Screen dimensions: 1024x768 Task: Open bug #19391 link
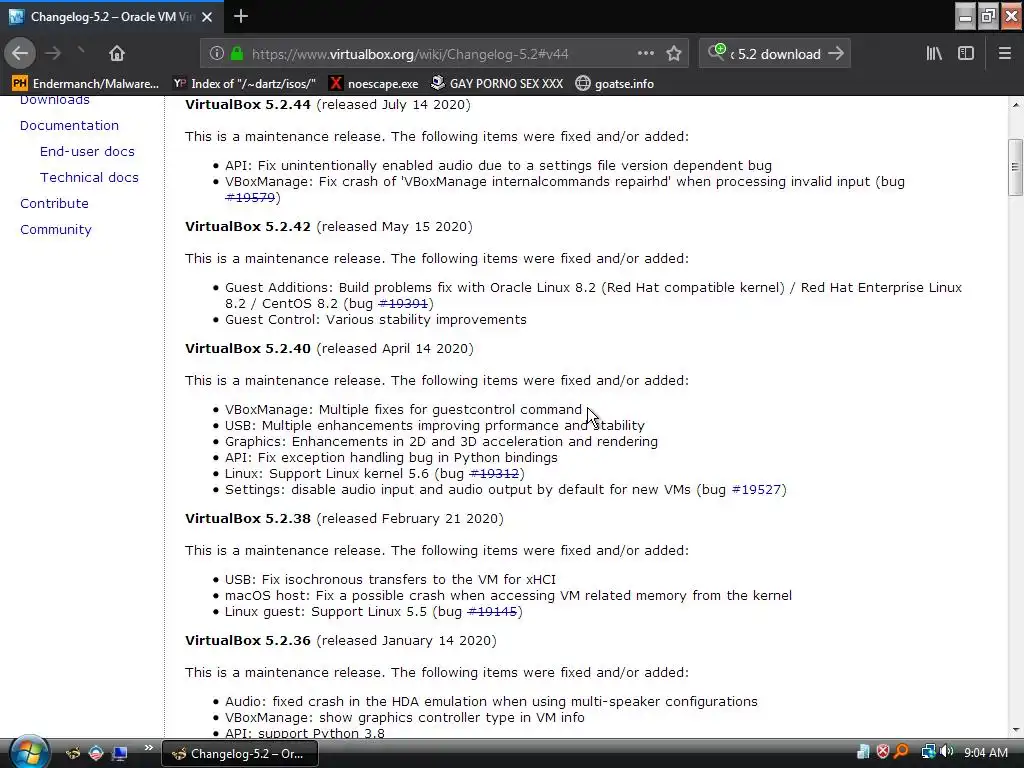pos(403,304)
